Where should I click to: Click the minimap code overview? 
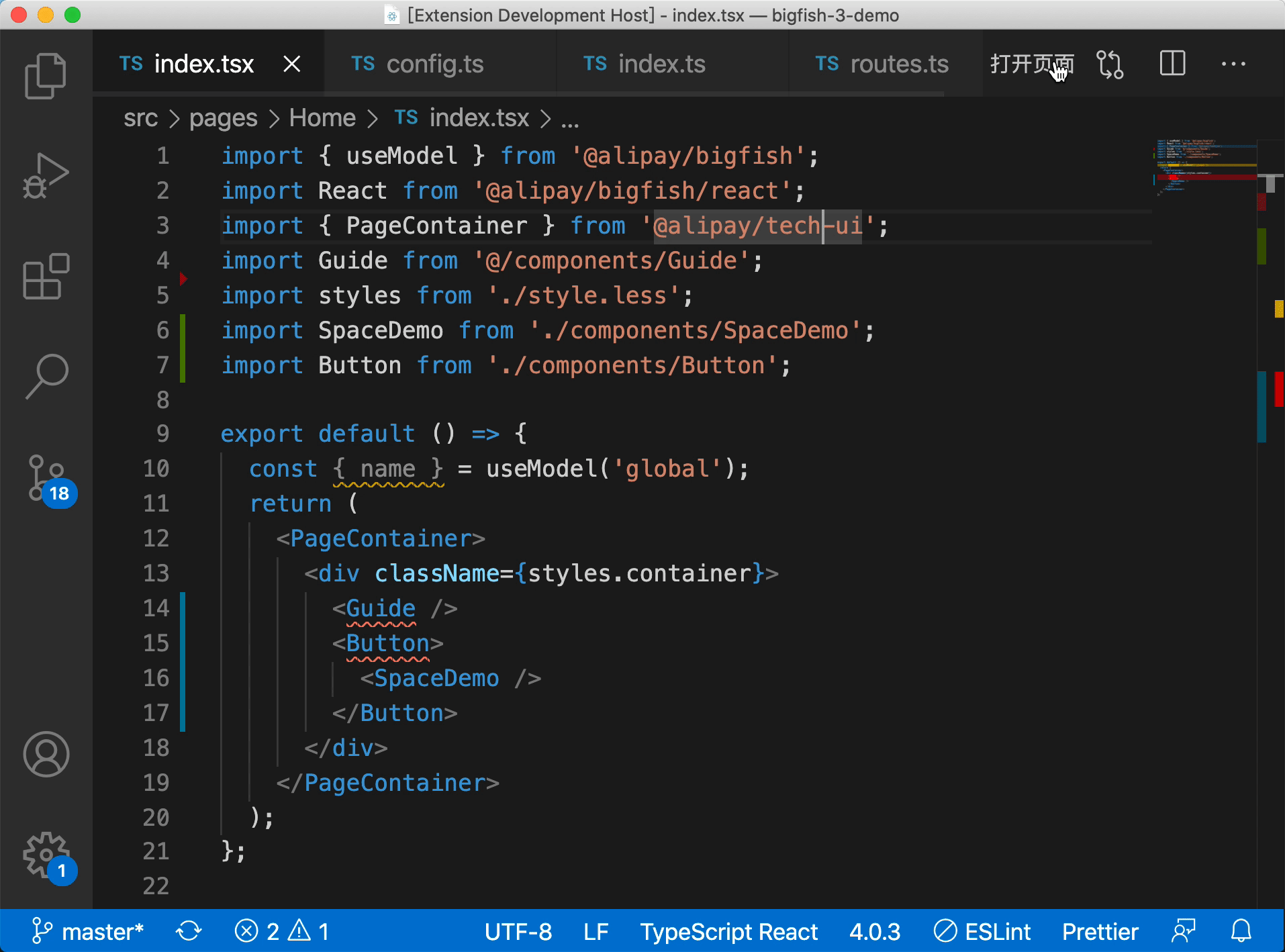pyautogui.click(x=1205, y=166)
